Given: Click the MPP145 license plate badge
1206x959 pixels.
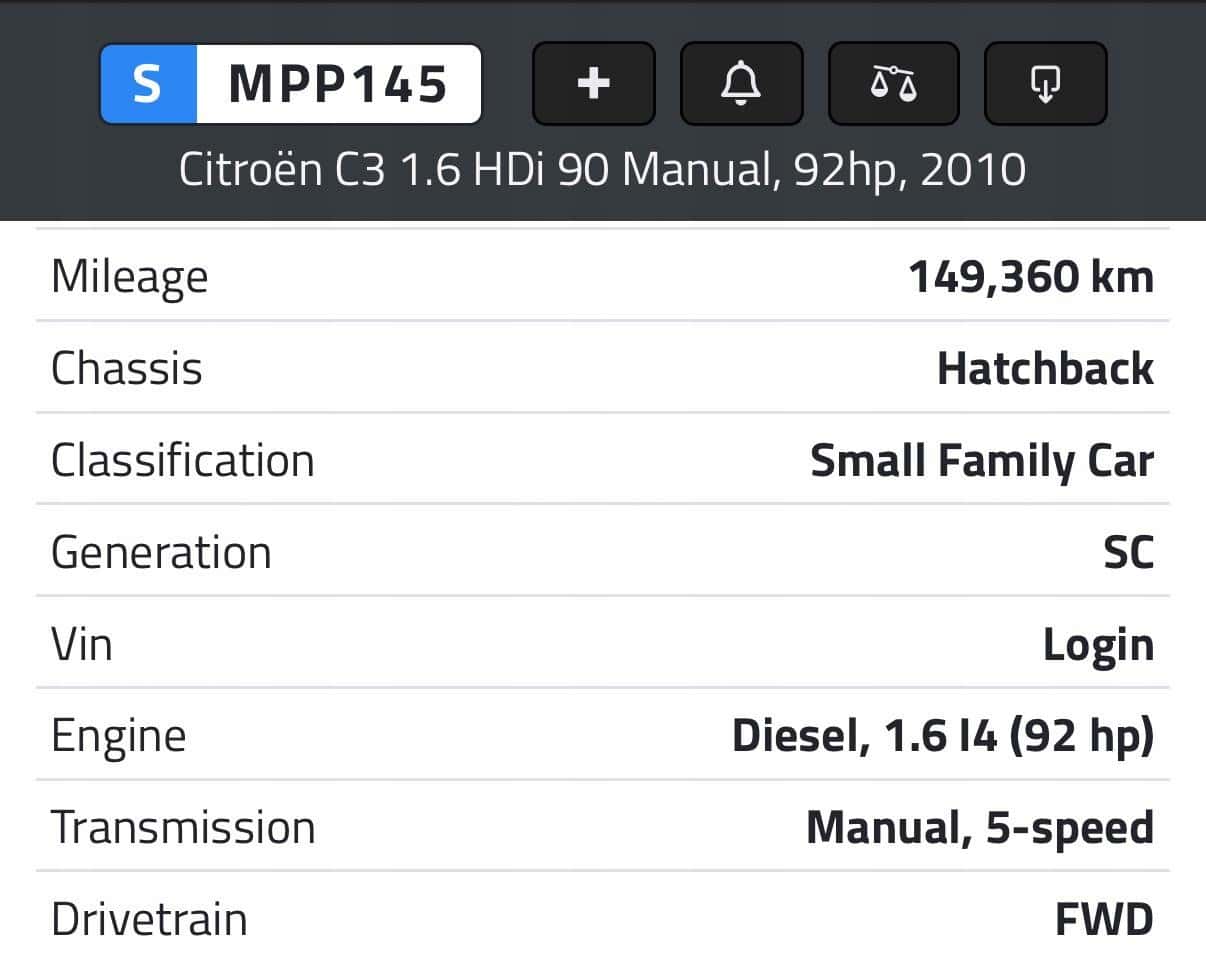Looking at the screenshot, I should [x=291, y=84].
